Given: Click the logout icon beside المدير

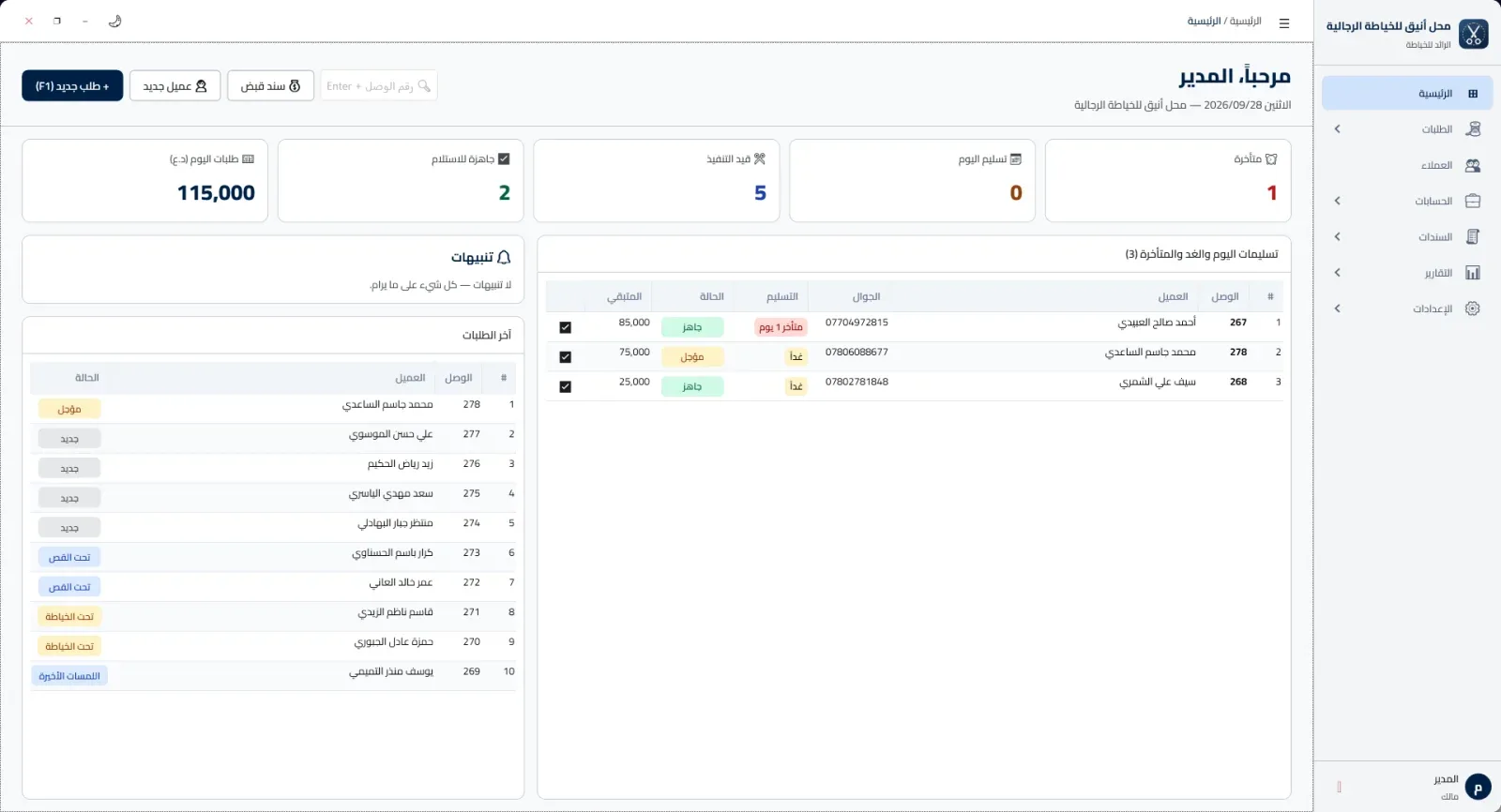Looking at the screenshot, I should (x=1339, y=787).
